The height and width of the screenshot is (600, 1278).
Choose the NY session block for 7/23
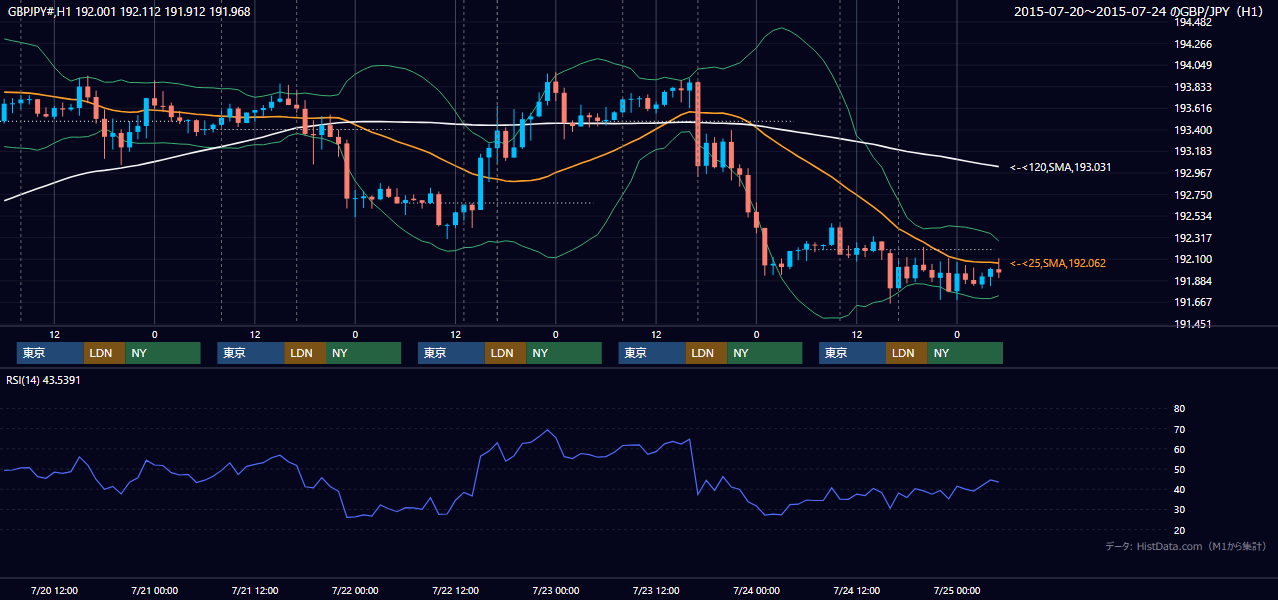click(765, 353)
